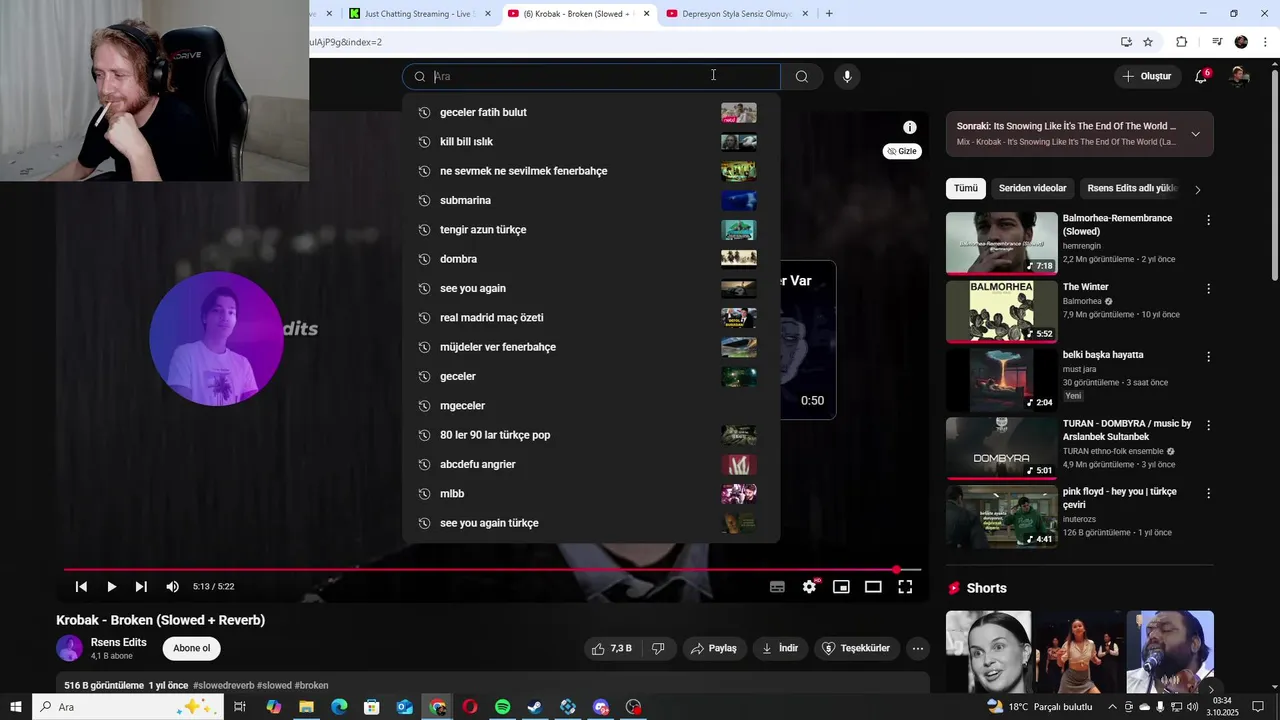Screen dimensions: 1280x720
Task: Open the Chrome three-dot menu
Action: coord(1265,42)
